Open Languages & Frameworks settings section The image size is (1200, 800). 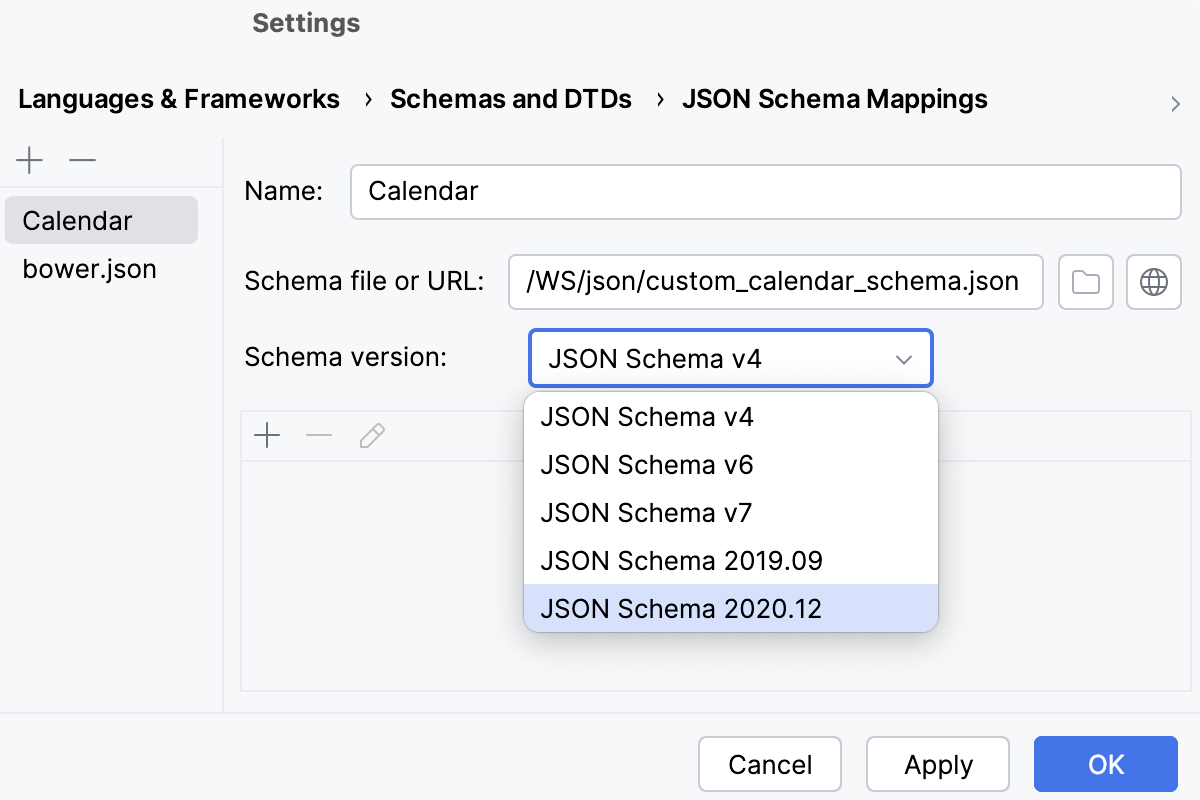tap(178, 99)
